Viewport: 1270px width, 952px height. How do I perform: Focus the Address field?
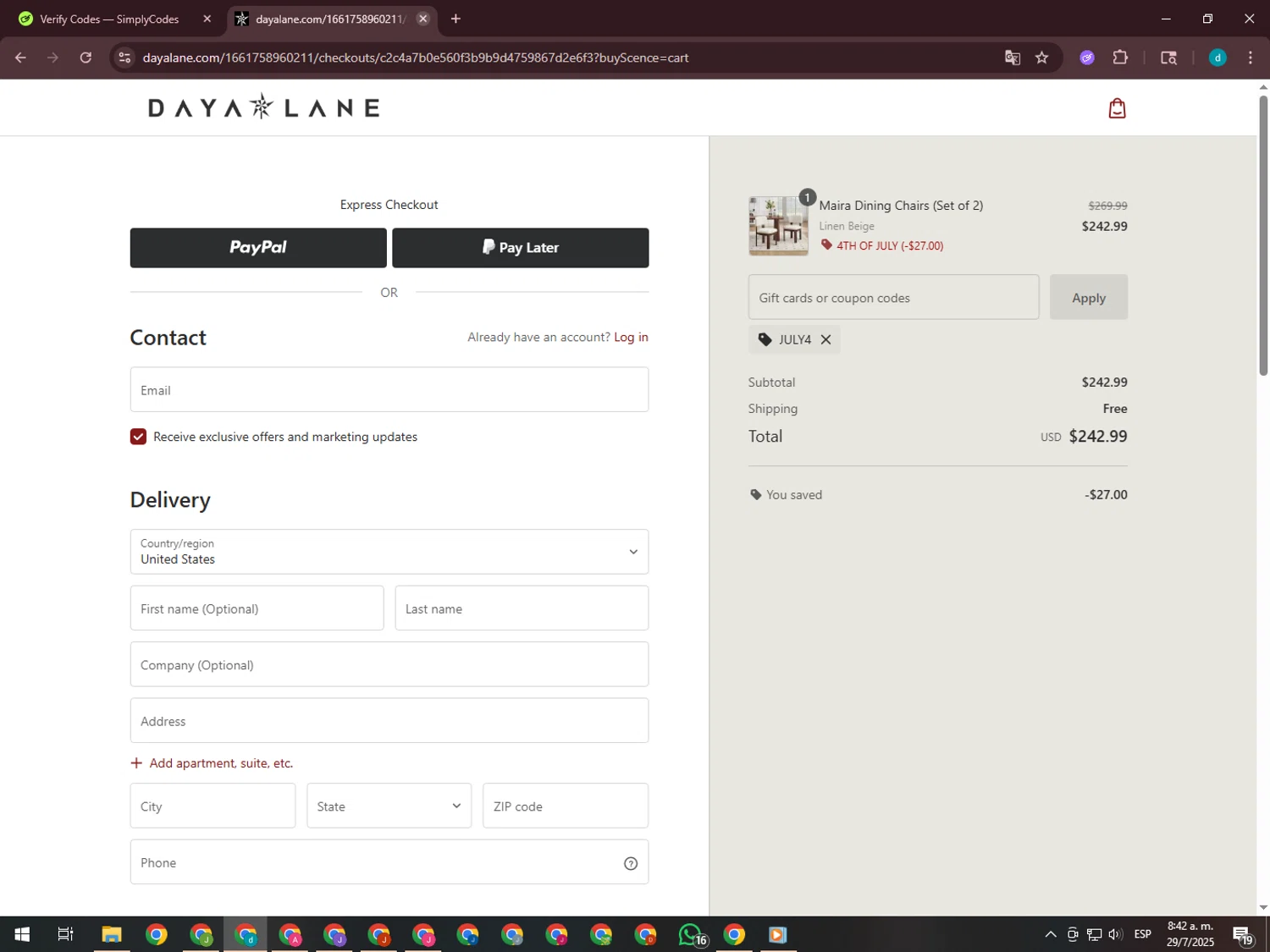click(x=389, y=721)
